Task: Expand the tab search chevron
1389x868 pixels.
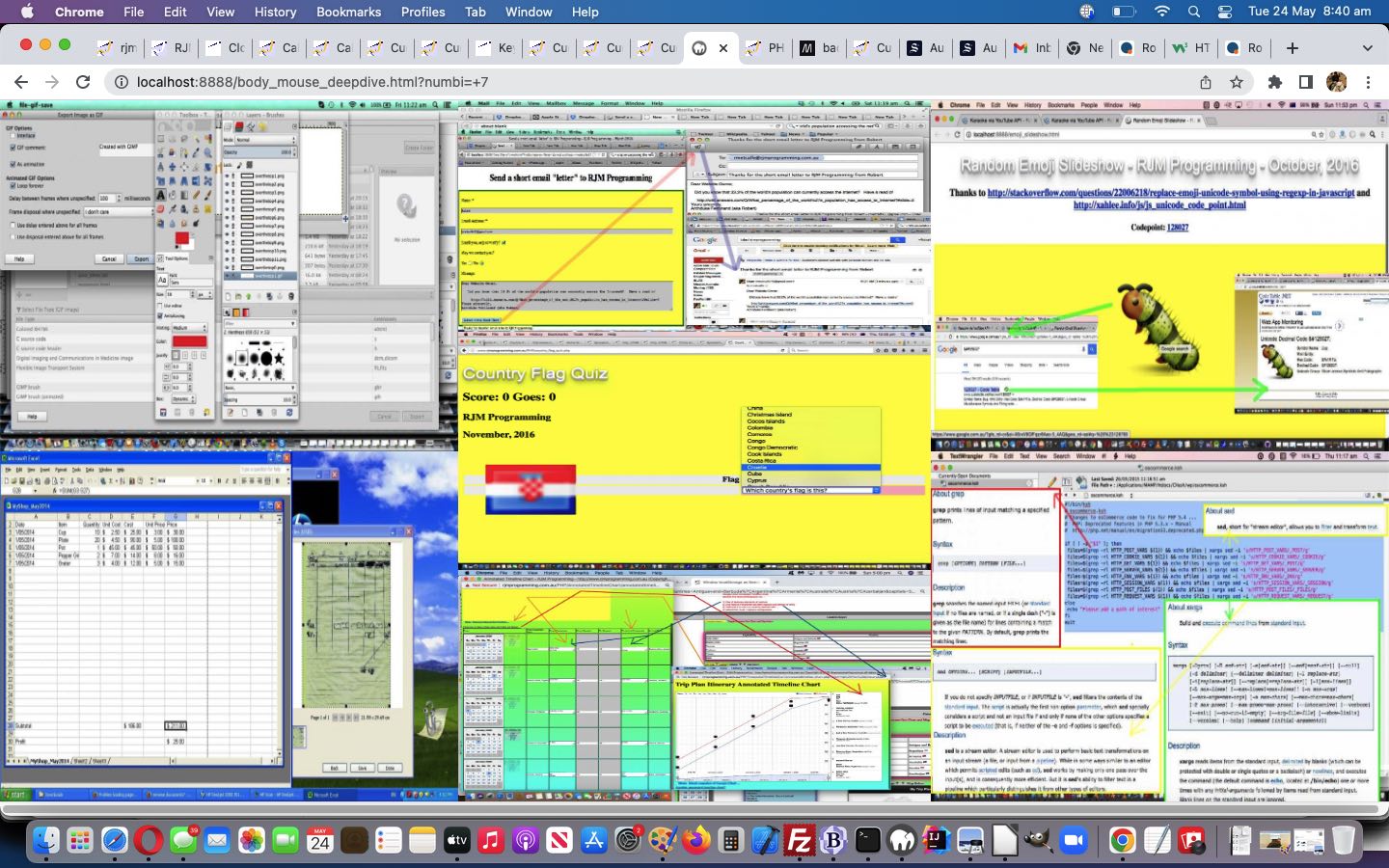Action: pos(1367,47)
